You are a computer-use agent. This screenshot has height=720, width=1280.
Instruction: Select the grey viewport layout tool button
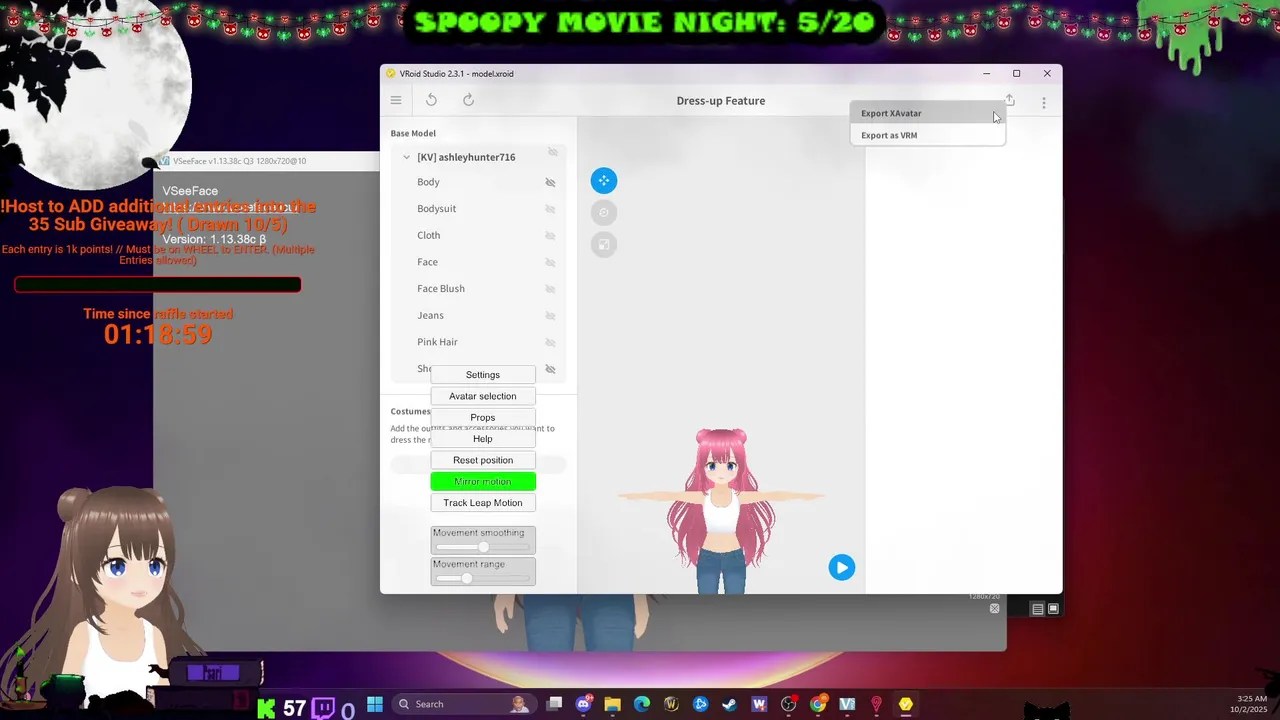[x=604, y=244]
